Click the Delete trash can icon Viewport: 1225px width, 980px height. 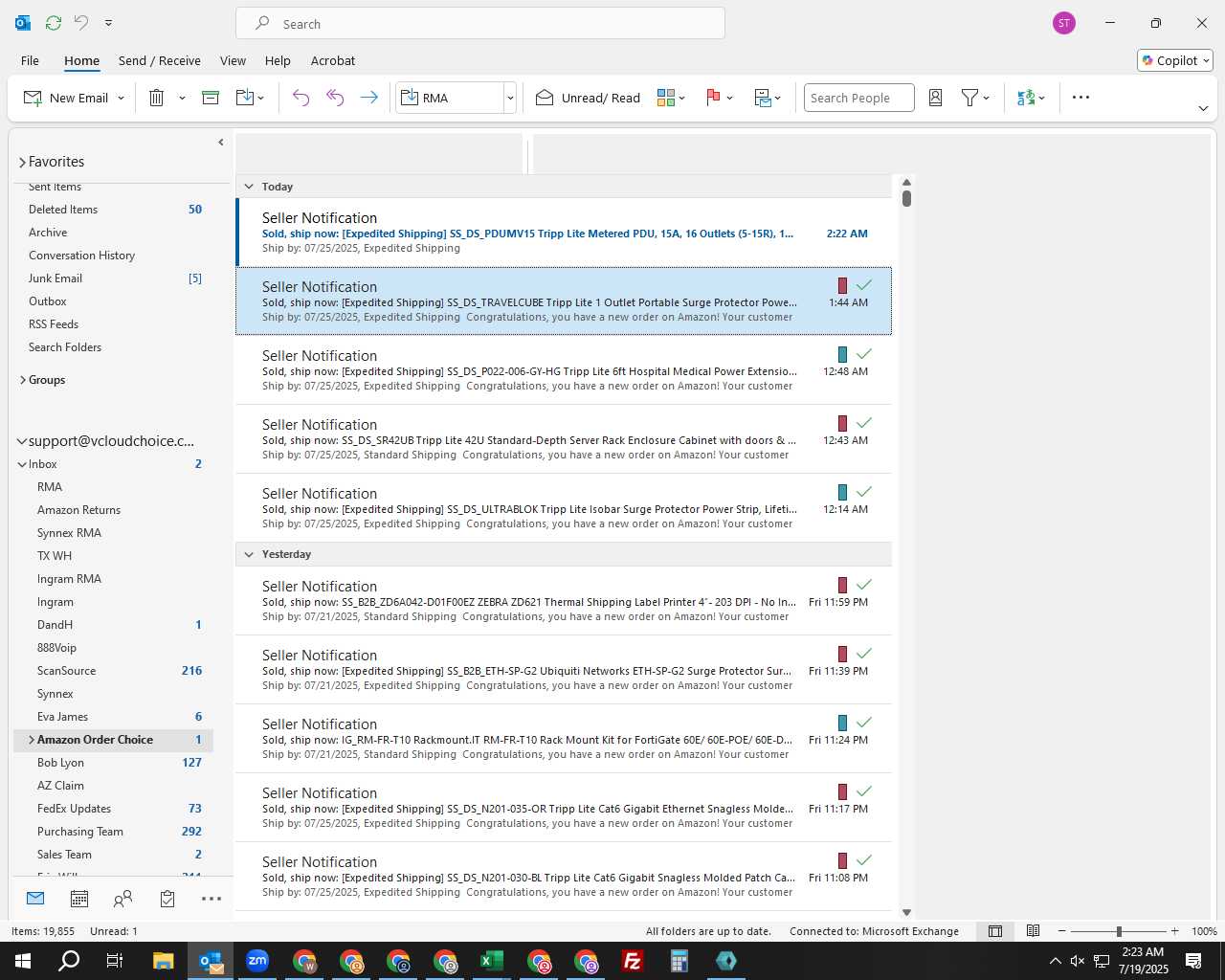(157, 98)
